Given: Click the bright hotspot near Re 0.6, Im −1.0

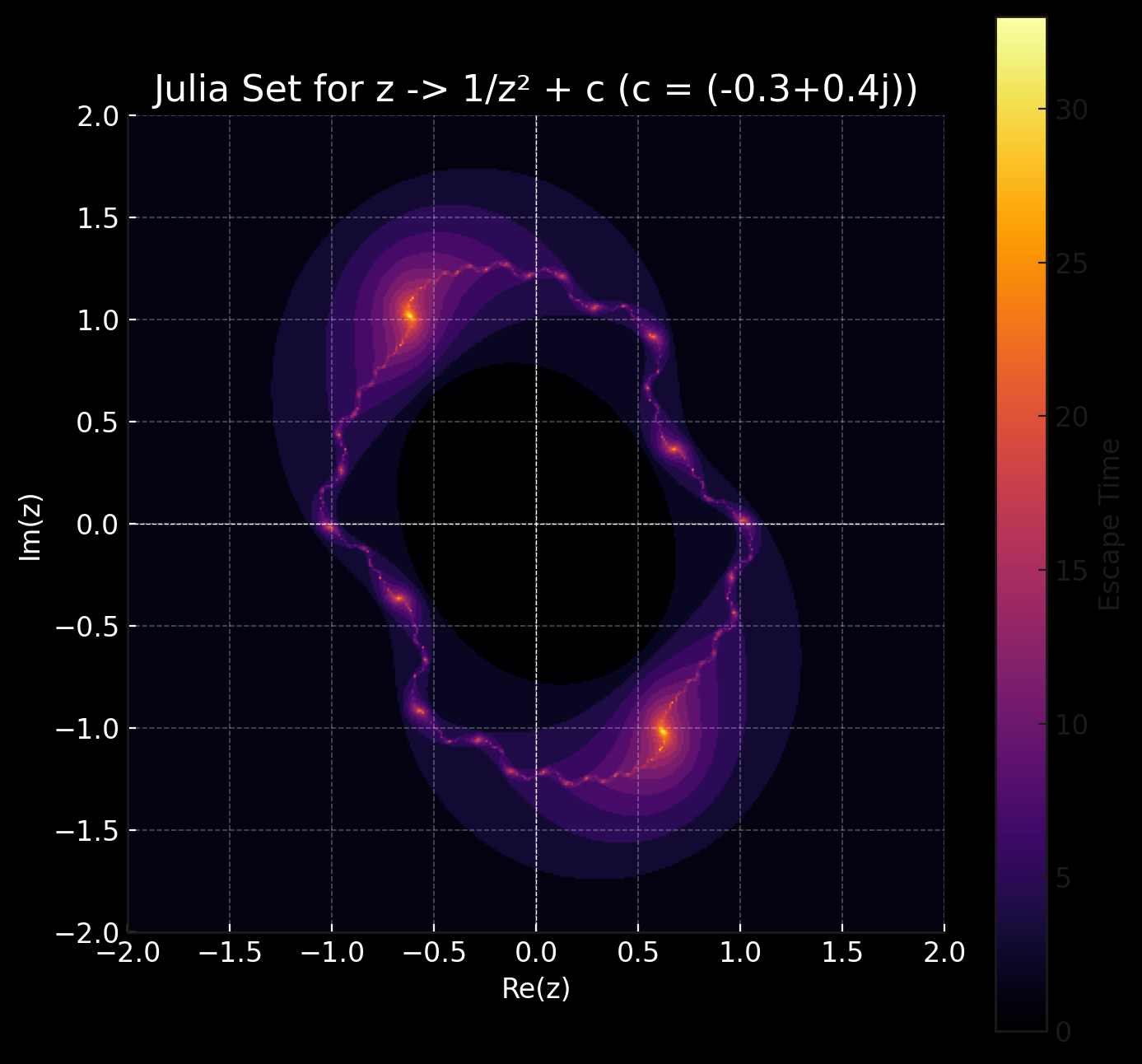Looking at the screenshot, I should pos(663,732).
